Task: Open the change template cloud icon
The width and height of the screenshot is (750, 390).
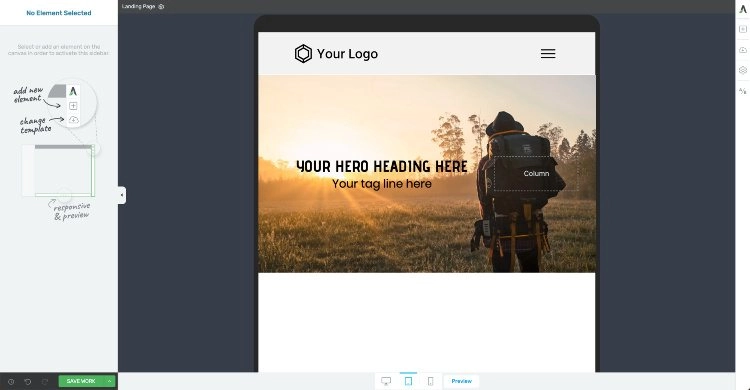Action: (x=743, y=50)
